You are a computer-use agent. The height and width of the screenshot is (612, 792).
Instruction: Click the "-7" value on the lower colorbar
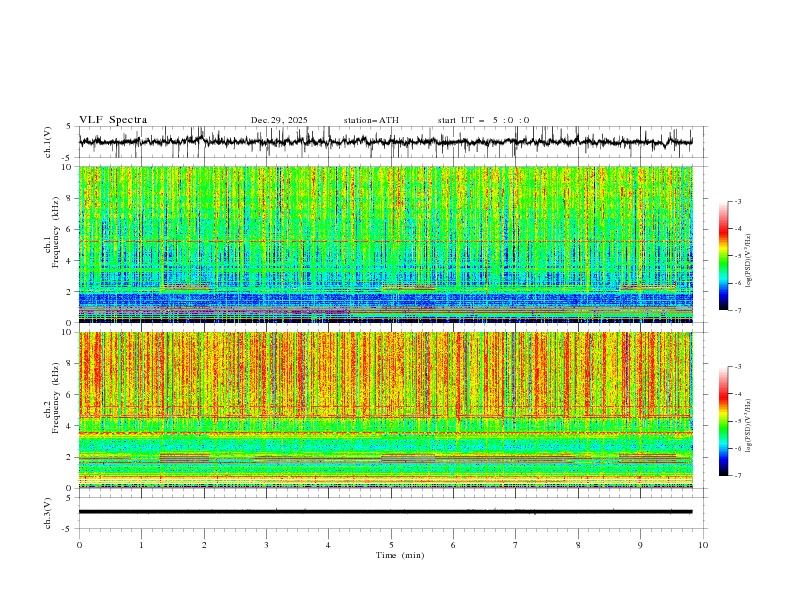(x=736, y=476)
